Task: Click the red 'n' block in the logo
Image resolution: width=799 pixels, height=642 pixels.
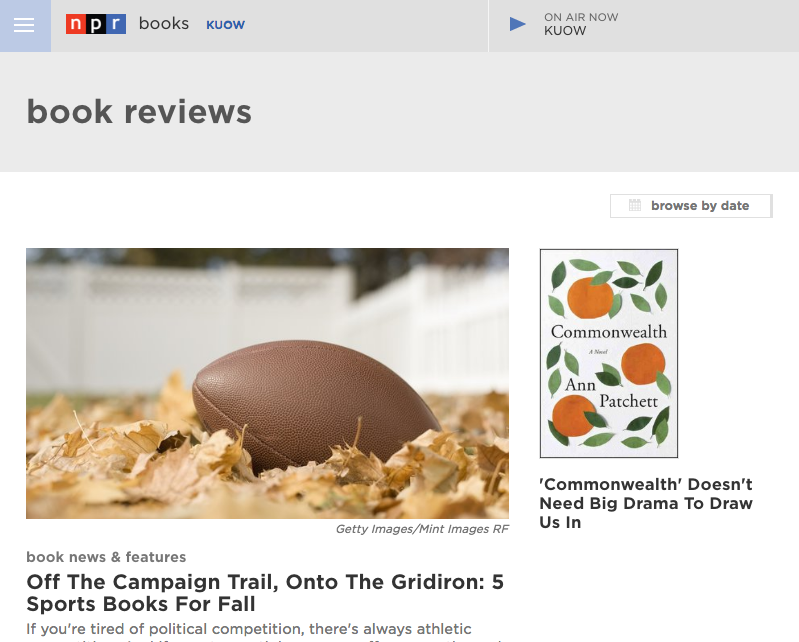Action: click(76, 25)
